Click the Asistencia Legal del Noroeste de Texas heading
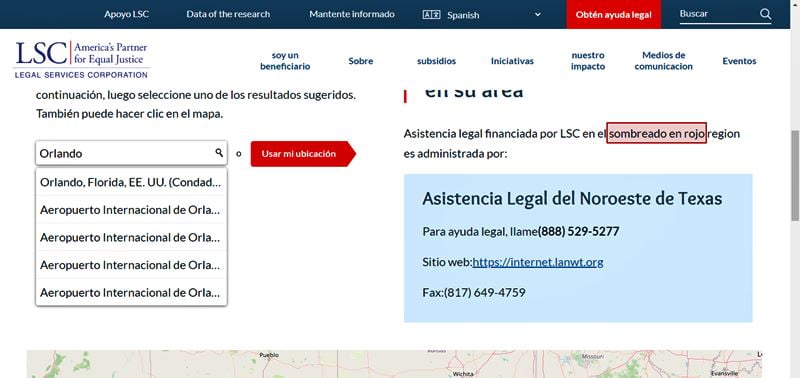 [572, 198]
